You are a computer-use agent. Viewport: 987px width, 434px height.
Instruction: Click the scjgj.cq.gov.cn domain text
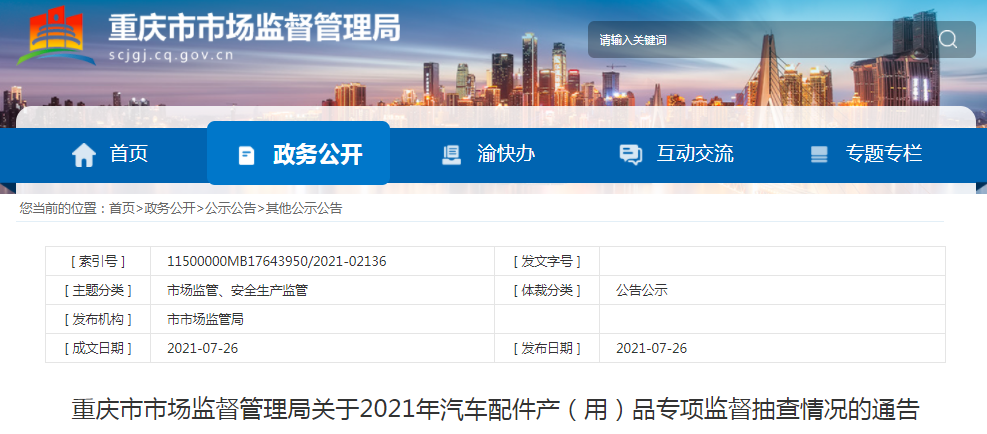171,55
